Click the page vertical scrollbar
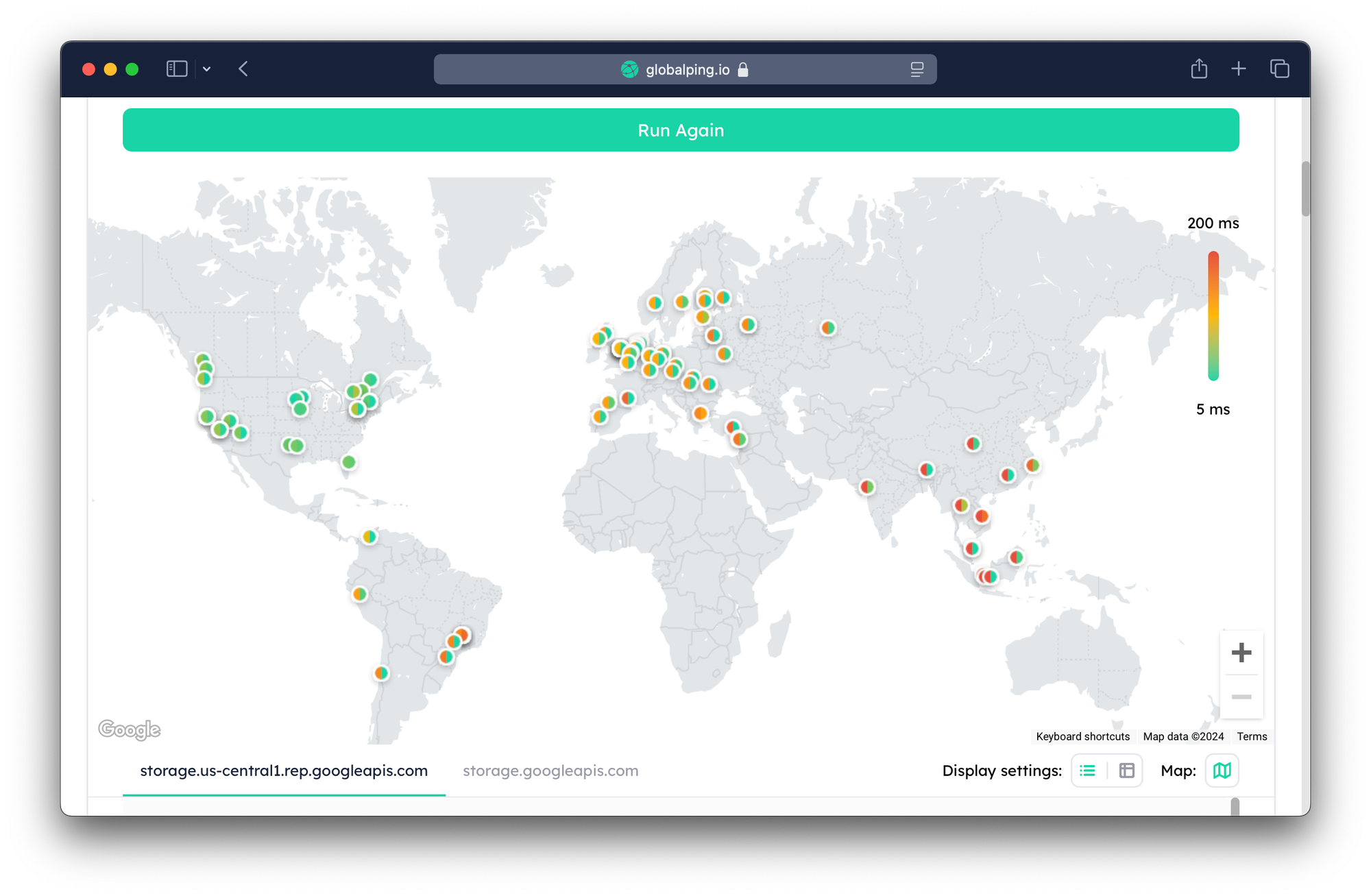The height and width of the screenshot is (896, 1371). click(1305, 189)
